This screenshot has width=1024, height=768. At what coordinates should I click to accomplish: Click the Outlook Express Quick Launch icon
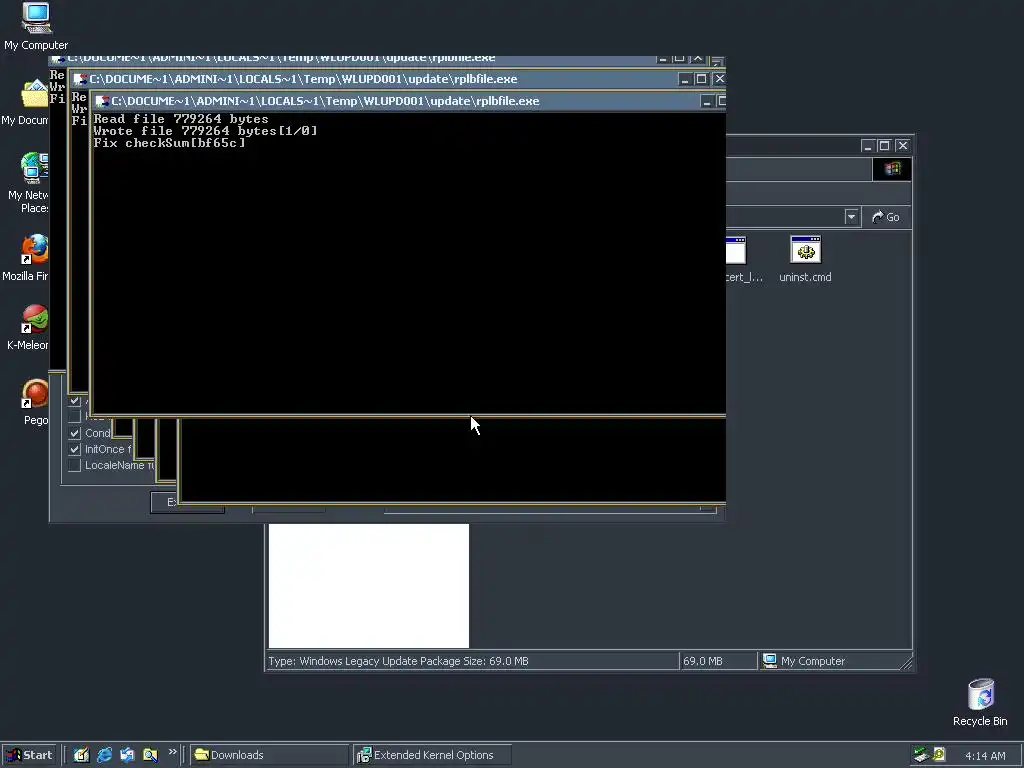127,755
